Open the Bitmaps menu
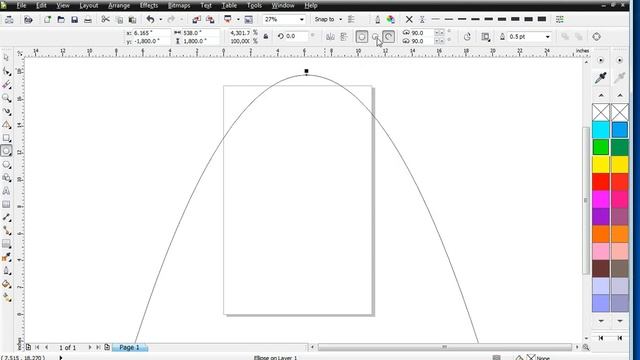 tap(179, 5)
